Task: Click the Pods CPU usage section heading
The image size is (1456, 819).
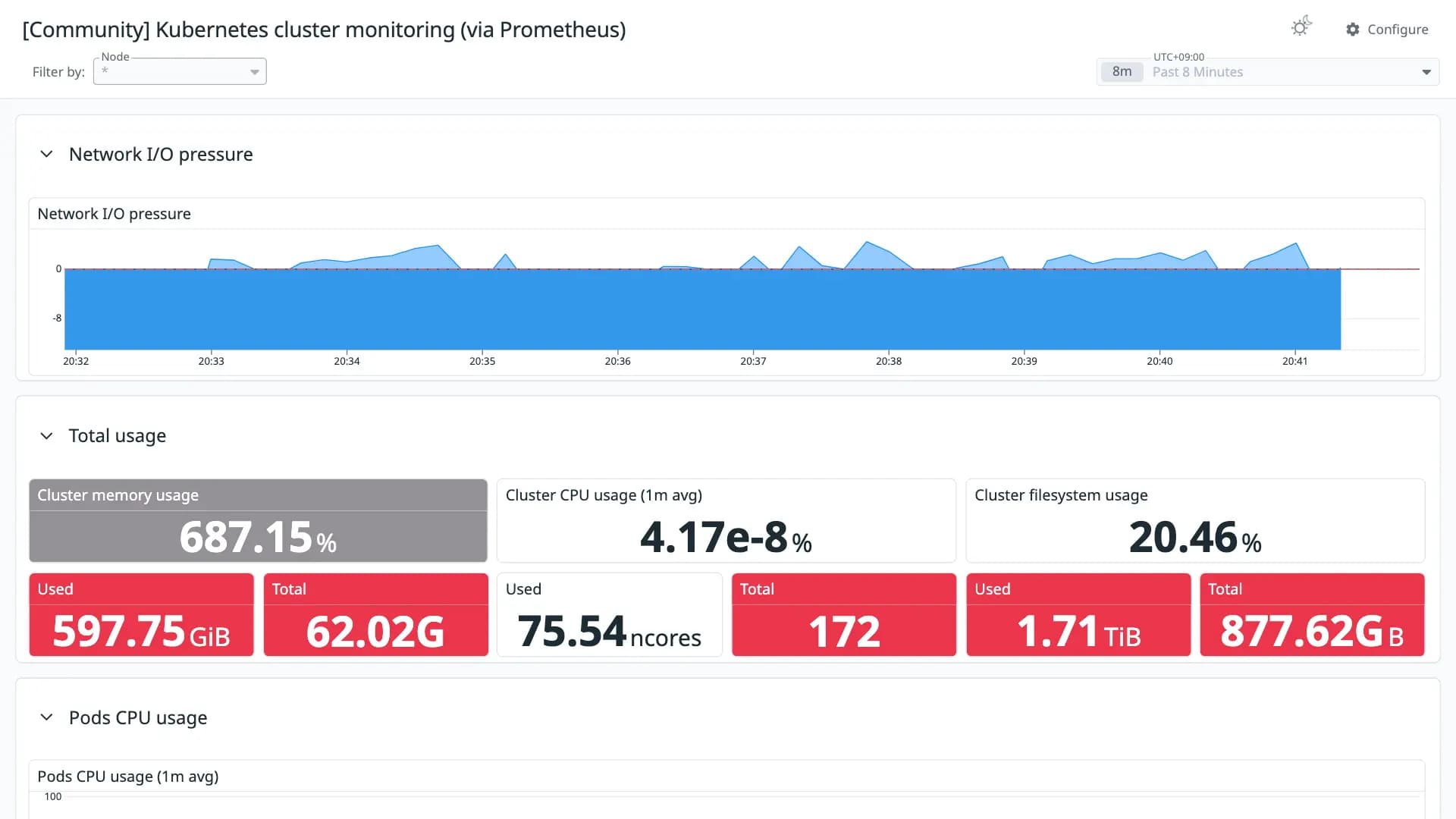Action: tap(138, 717)
